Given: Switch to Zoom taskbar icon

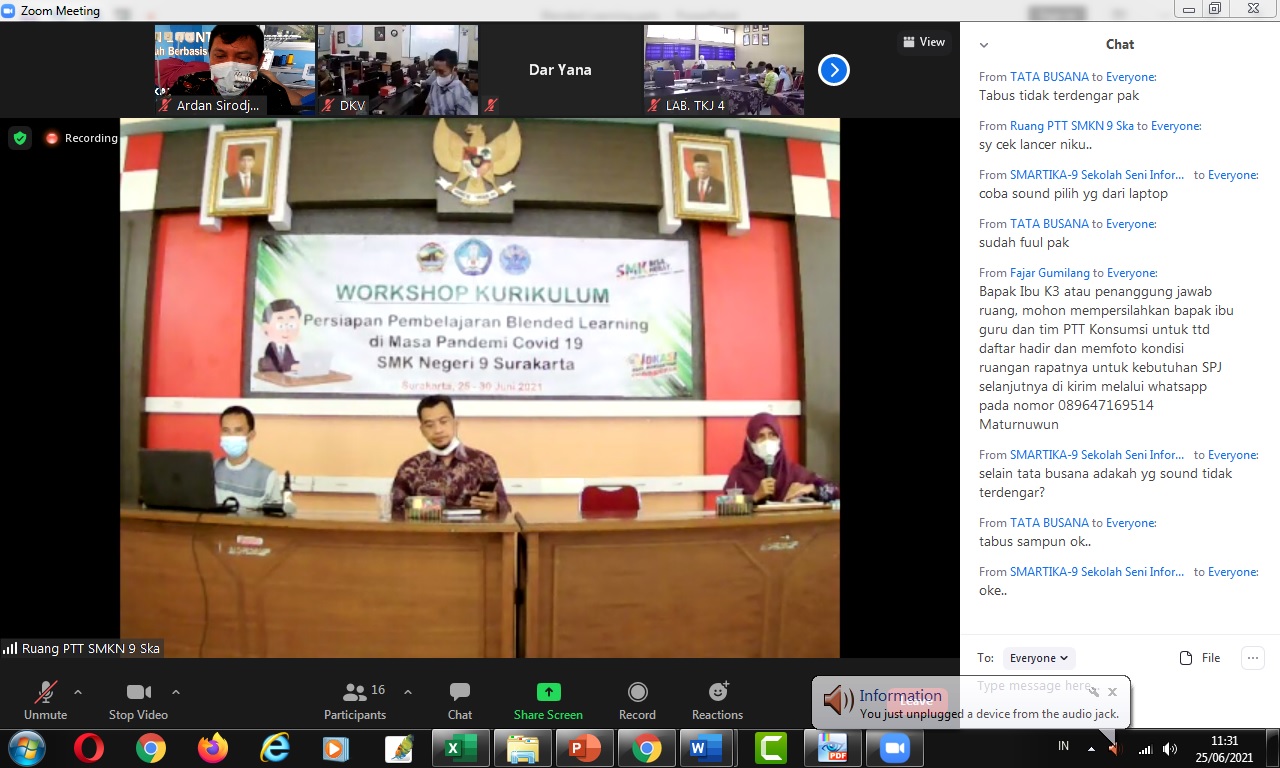Looking at the screenshot, I should (x=893, y=748).
